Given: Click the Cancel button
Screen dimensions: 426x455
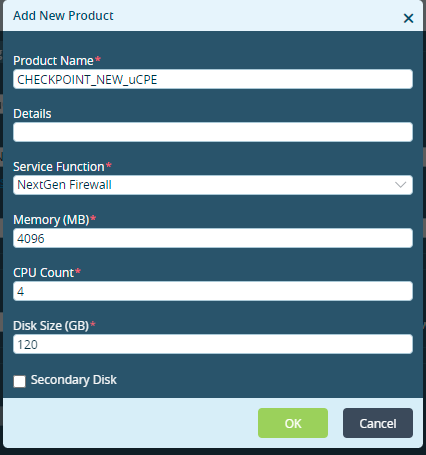Looking at the screenshot, I should point(378,423).
